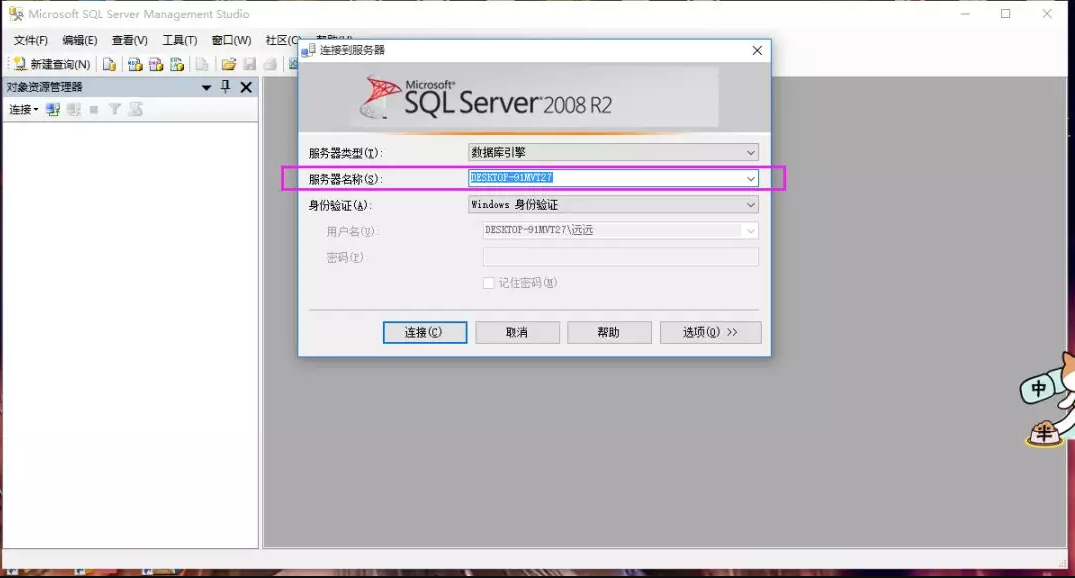The height and width of the screenshot is (578, 1075).
Task: Click the Database Engine Query icon
Action: point(109,64)
